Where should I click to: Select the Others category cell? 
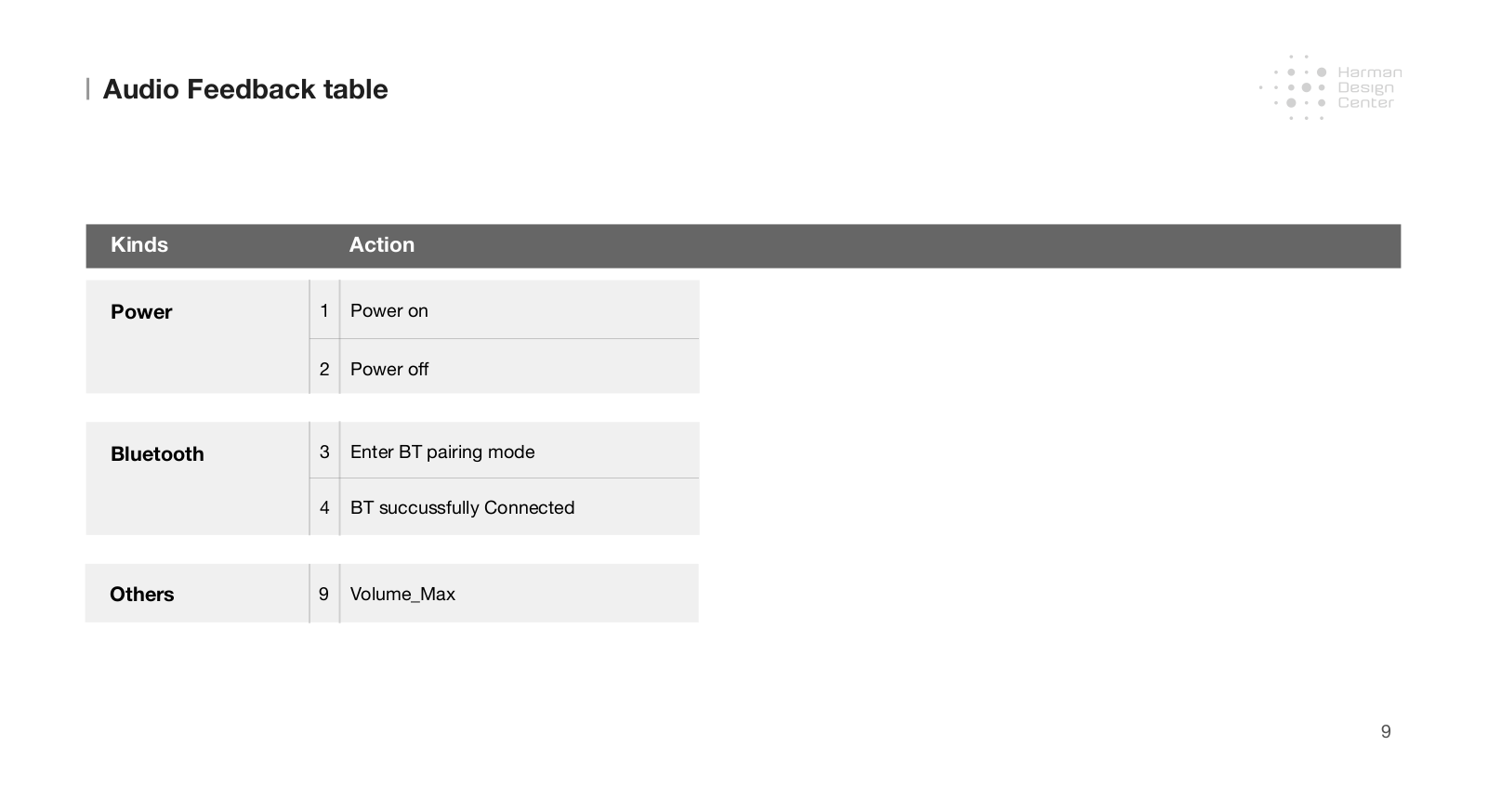click(197, 593)
